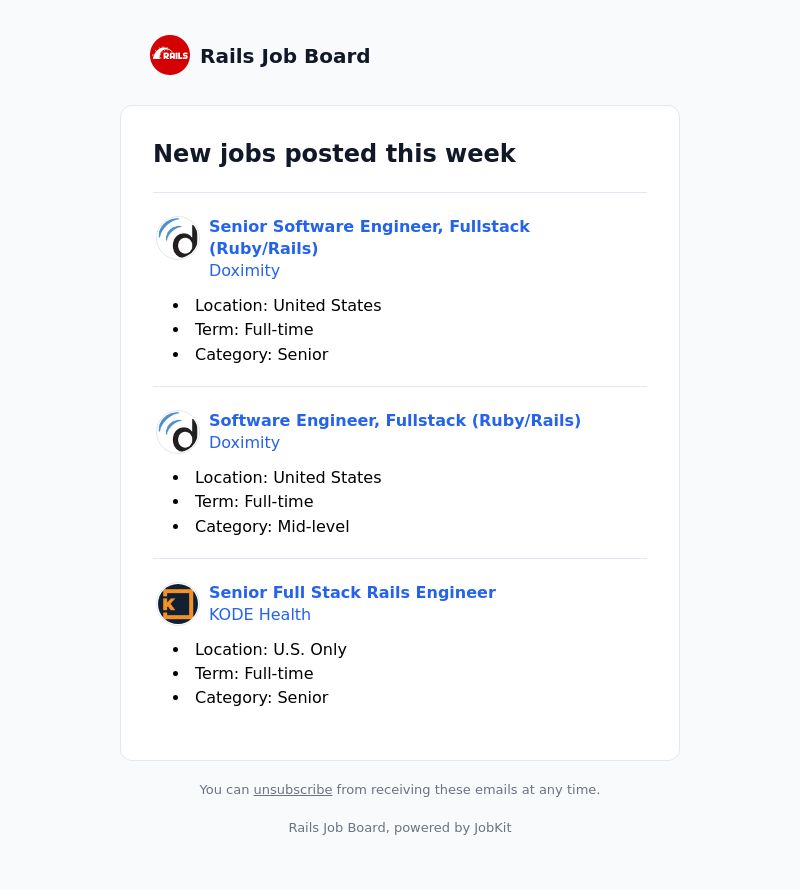This screenshot has width=800, height=890.
Task: Click 'Location: United States' under Mid-level Doximity job
Action: [288, 477]
